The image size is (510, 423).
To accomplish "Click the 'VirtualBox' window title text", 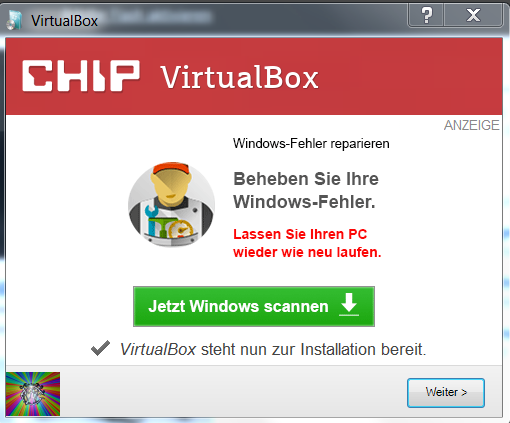I will [64, 21].
